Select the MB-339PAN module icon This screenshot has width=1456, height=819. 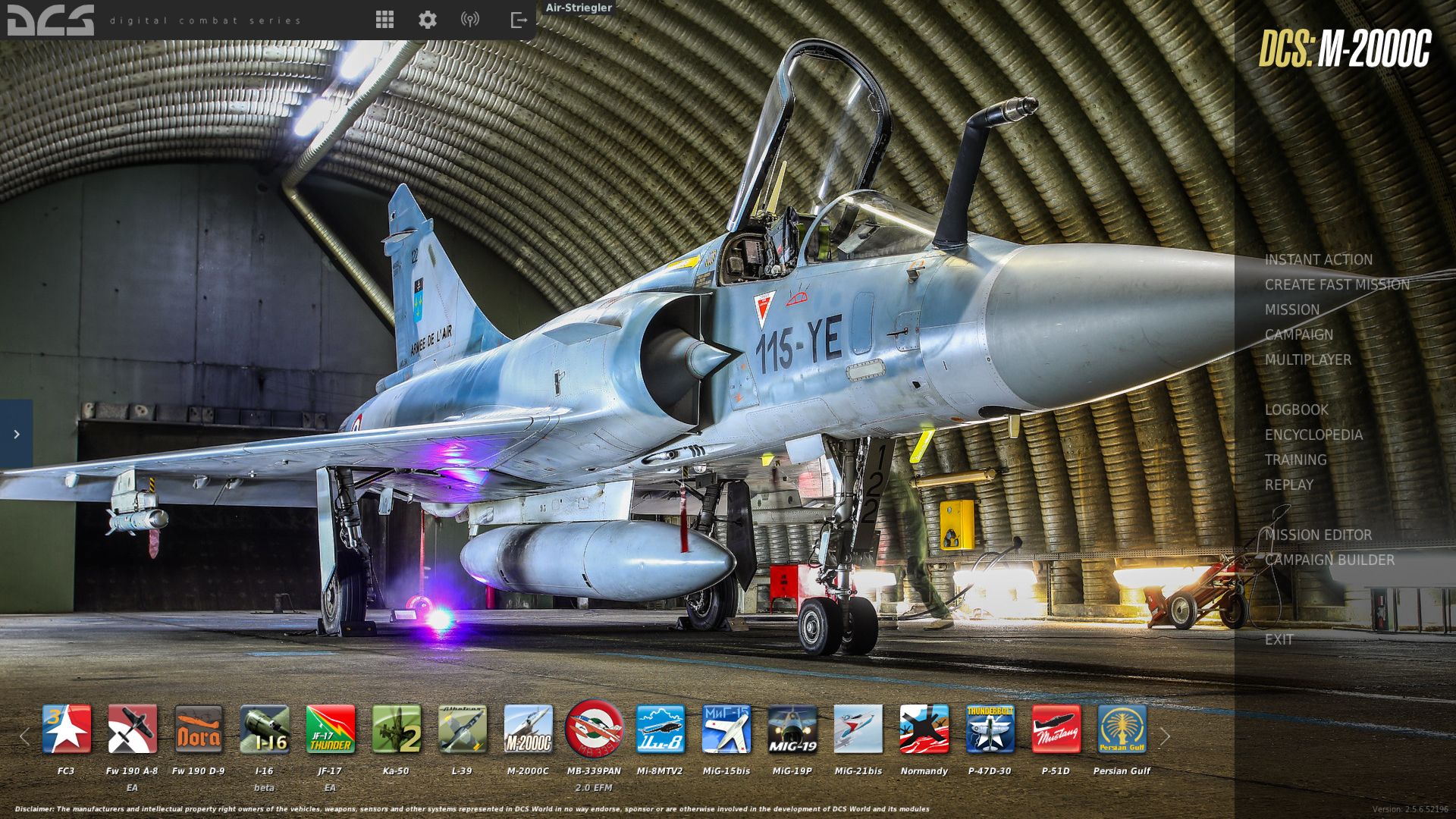594,730
